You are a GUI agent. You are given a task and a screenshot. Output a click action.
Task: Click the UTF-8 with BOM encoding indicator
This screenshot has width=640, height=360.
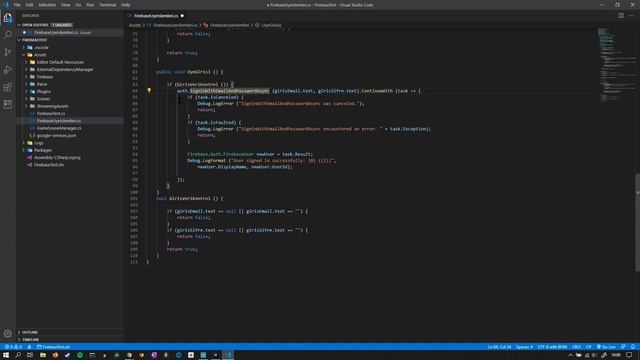552,347
